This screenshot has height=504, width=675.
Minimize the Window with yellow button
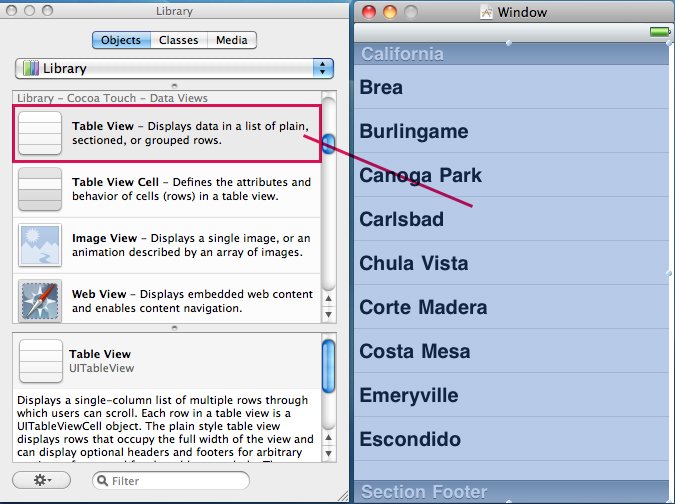pyautogui.click(x=390, y=12)
